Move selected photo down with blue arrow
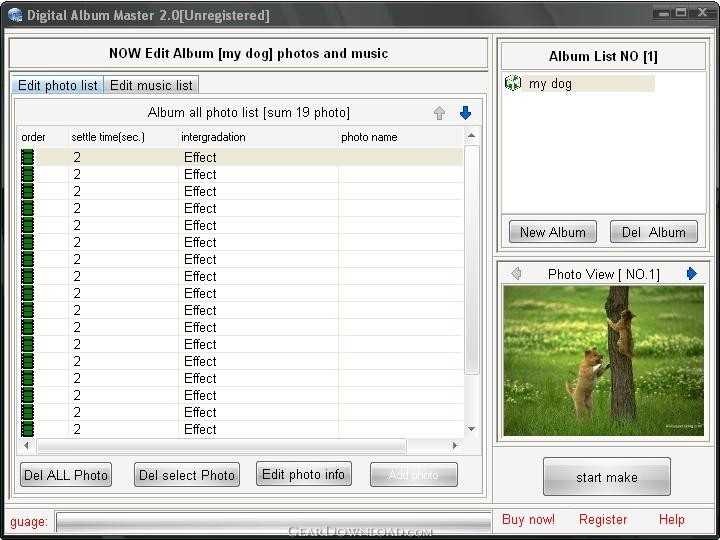720x540 pixels. 465,113
